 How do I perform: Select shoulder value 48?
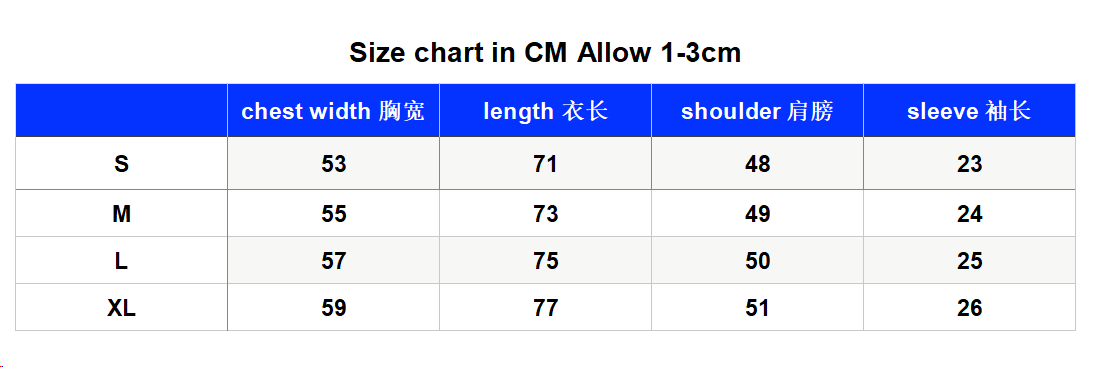[x=757, y=163]
